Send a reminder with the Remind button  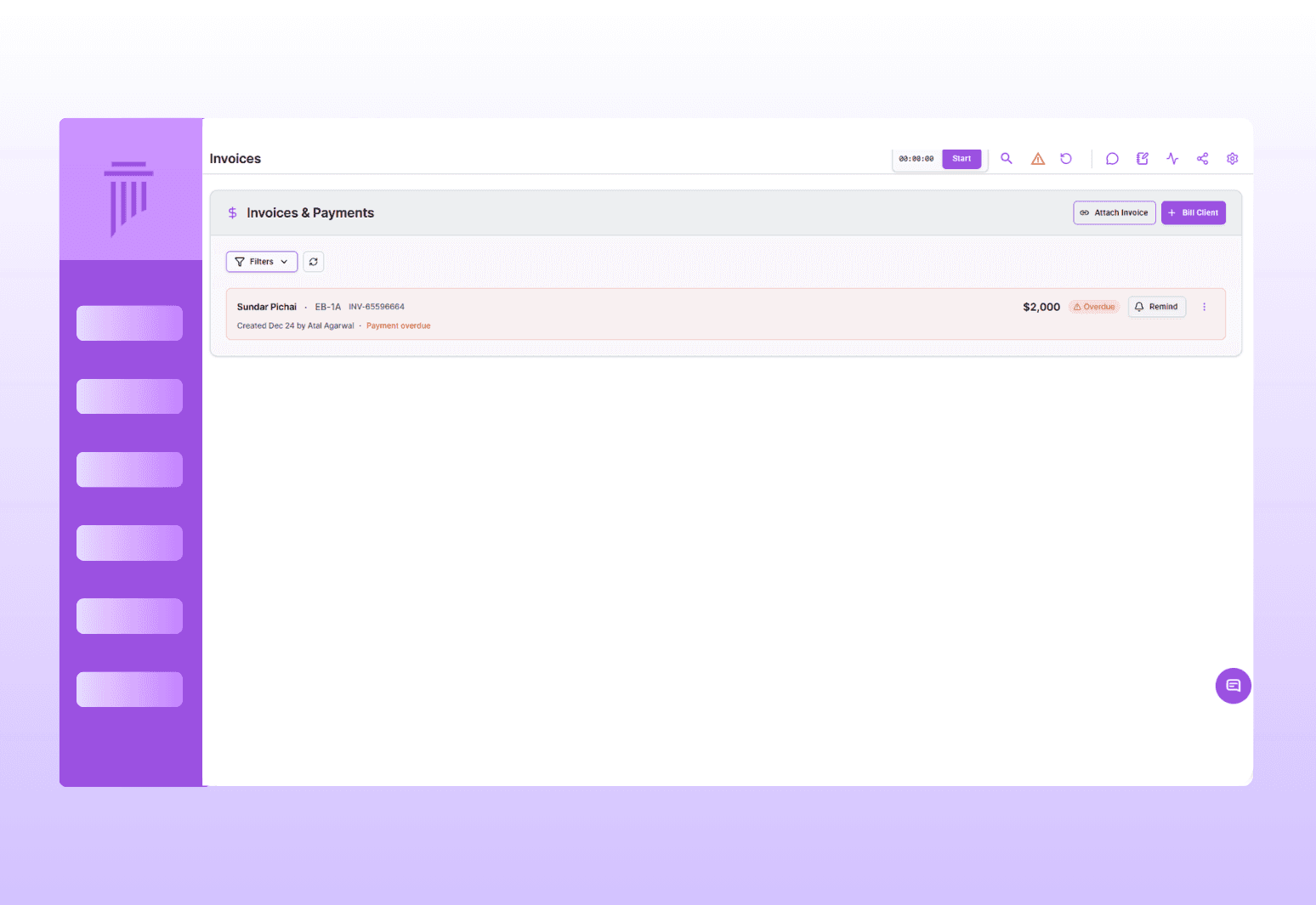(1157, 307)
